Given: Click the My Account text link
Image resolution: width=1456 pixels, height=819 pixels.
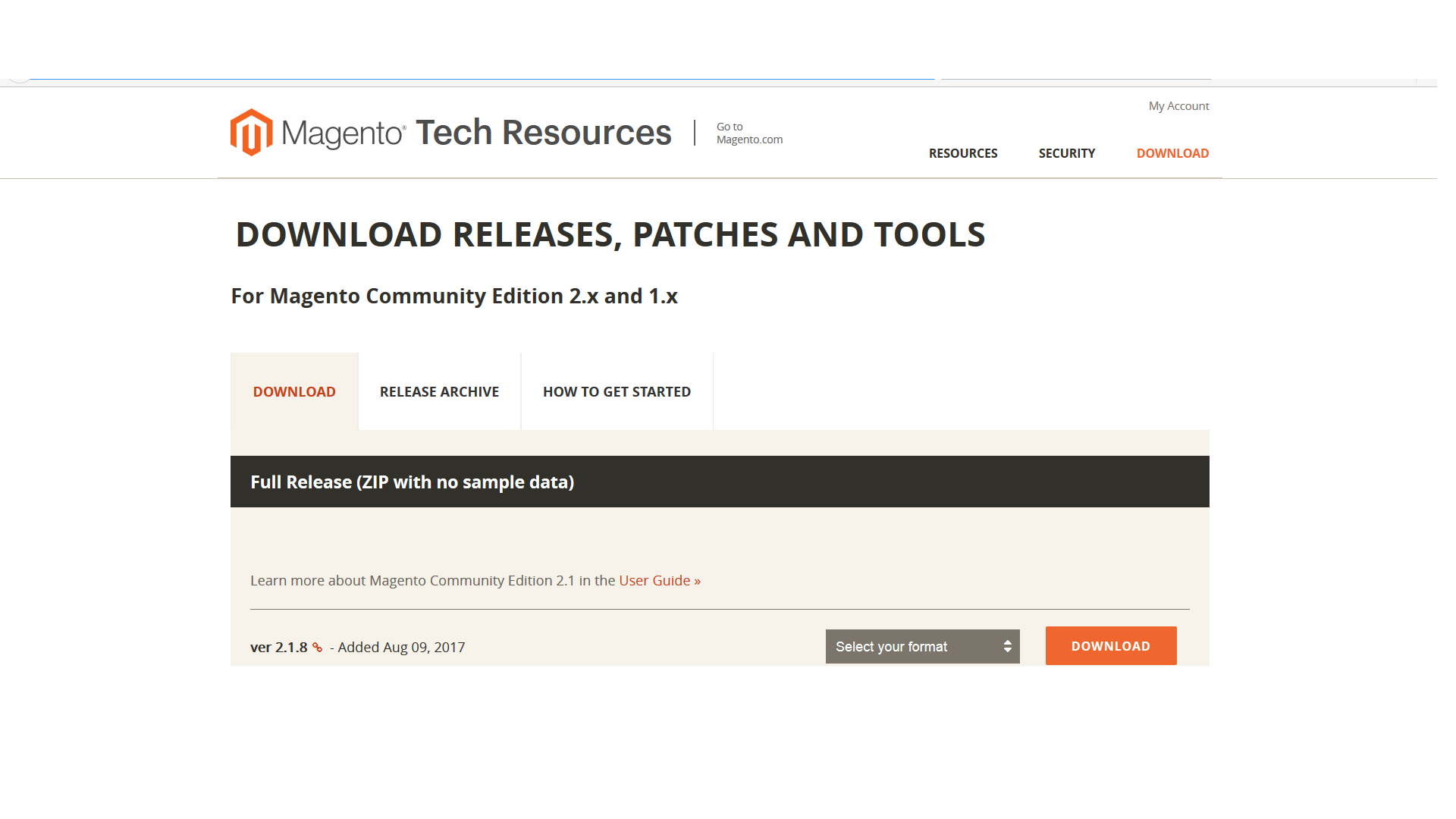Looking at the screenshot, I should [x=1178, y=105].
